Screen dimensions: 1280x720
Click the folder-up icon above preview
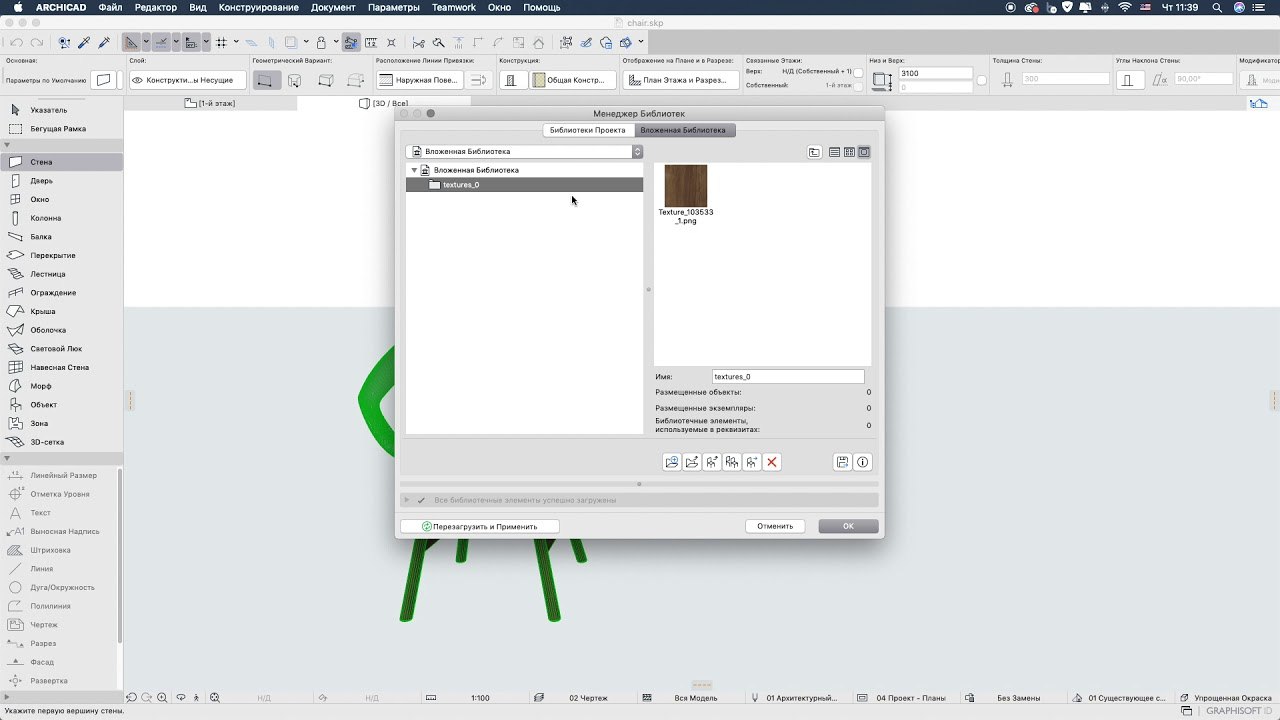point(814,152)
